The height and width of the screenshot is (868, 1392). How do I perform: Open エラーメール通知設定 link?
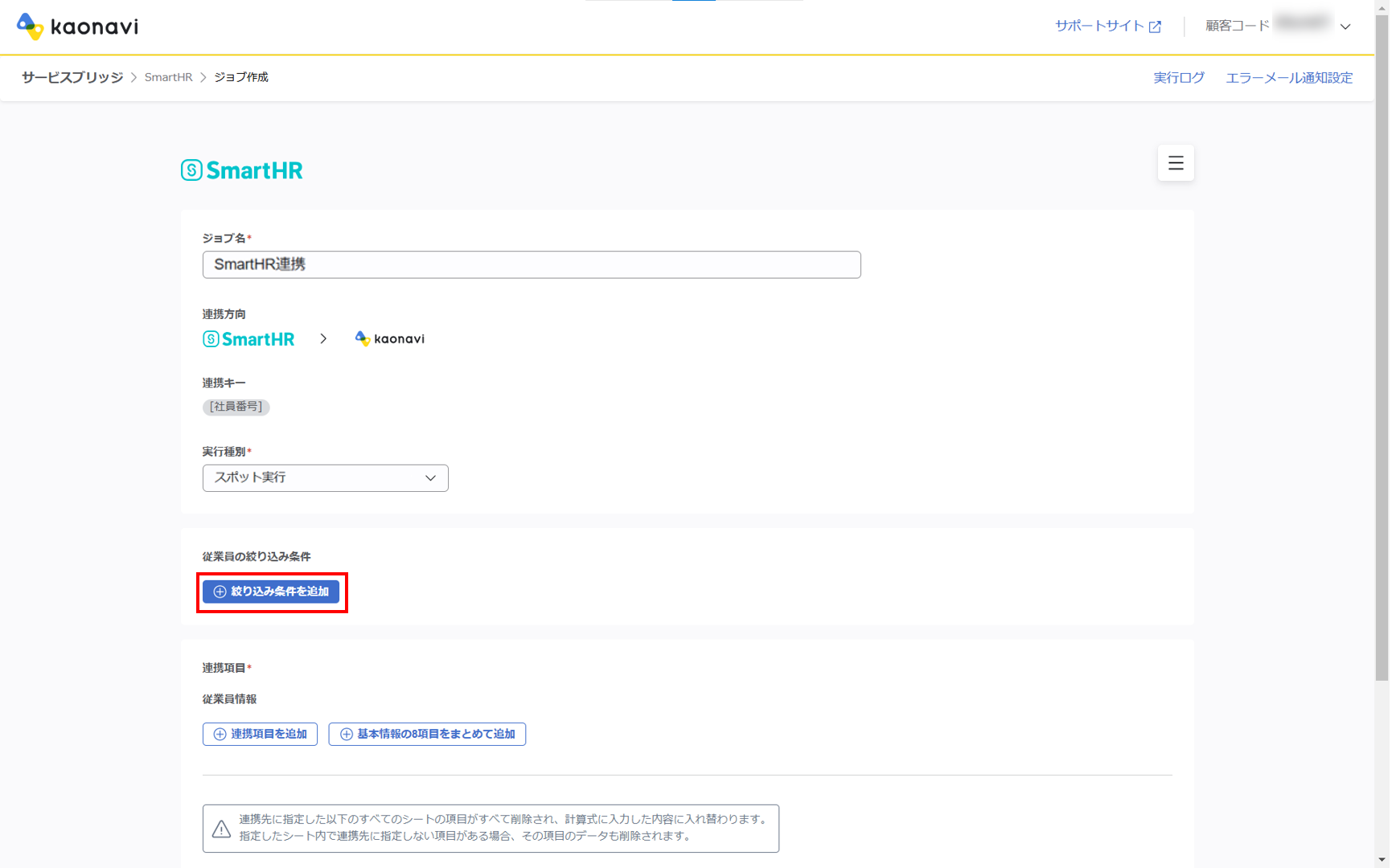point(1289,77)
